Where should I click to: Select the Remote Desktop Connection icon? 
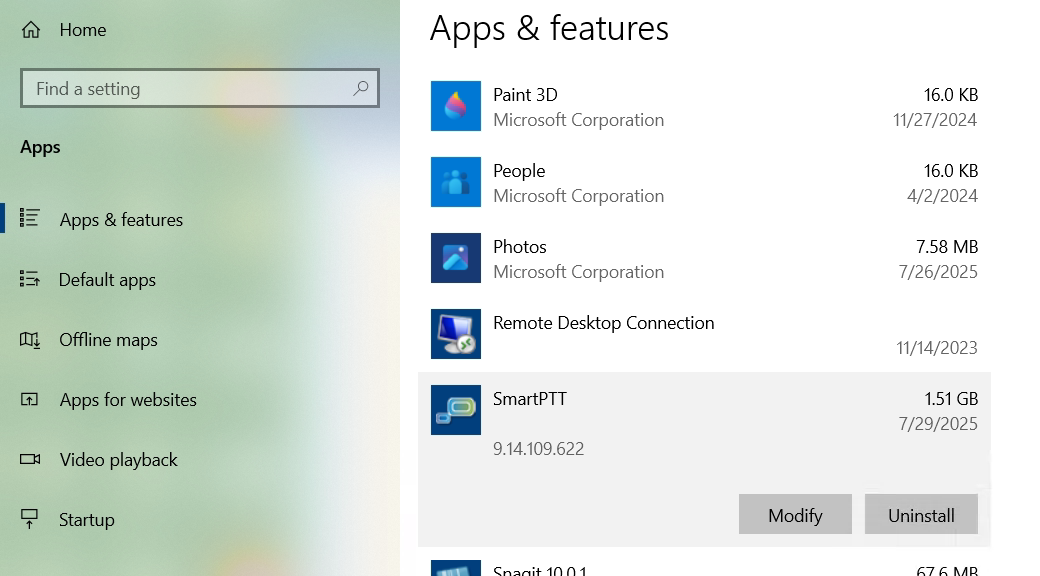(456, 334)
